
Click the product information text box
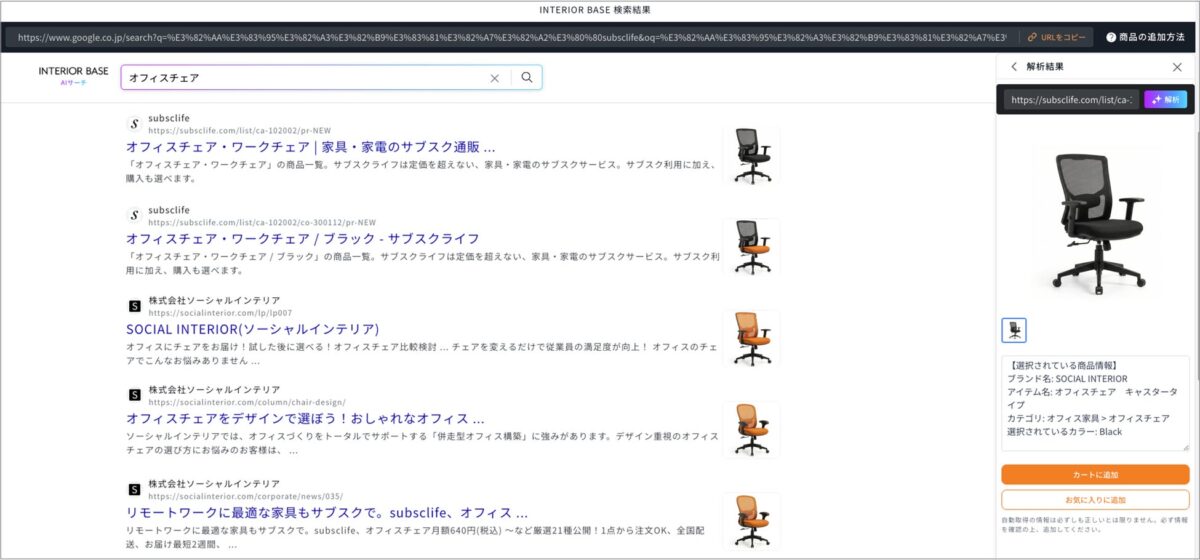1095,403
